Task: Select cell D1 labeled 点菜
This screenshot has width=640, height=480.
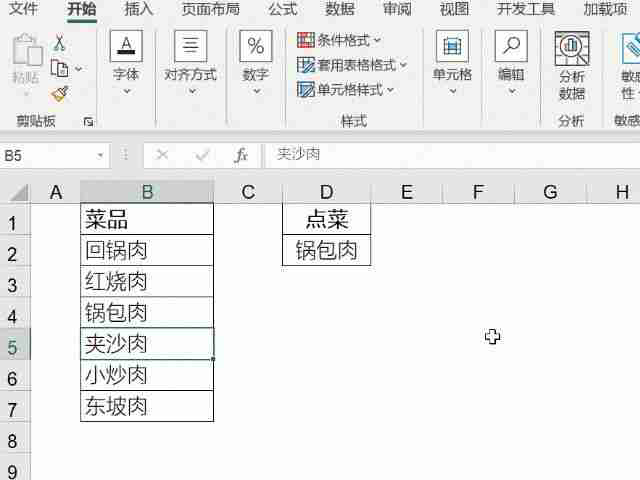Action: pos(327,219)
